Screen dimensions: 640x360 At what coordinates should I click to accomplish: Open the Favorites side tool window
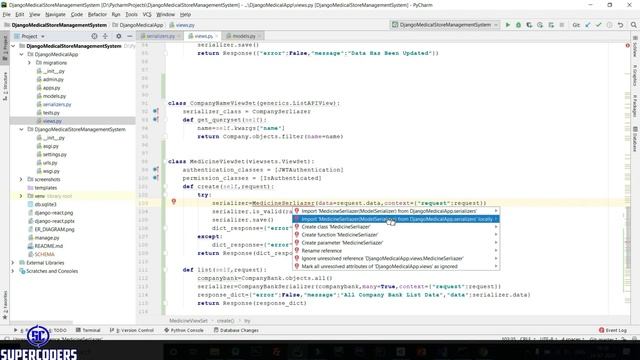click(5, 305)
